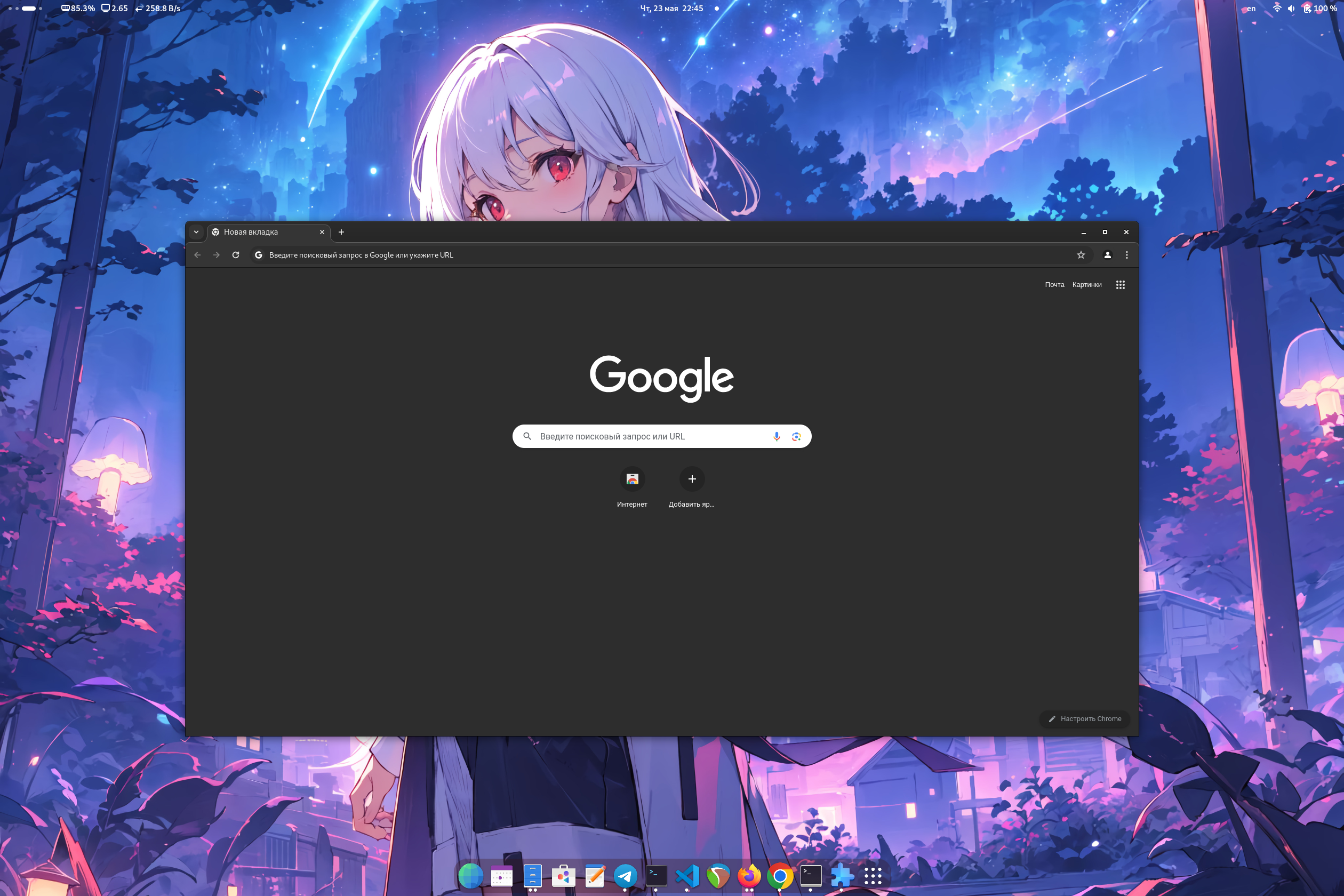Switch to Google Chrome in the dock
1344x896 pixels.
[780, 875]
